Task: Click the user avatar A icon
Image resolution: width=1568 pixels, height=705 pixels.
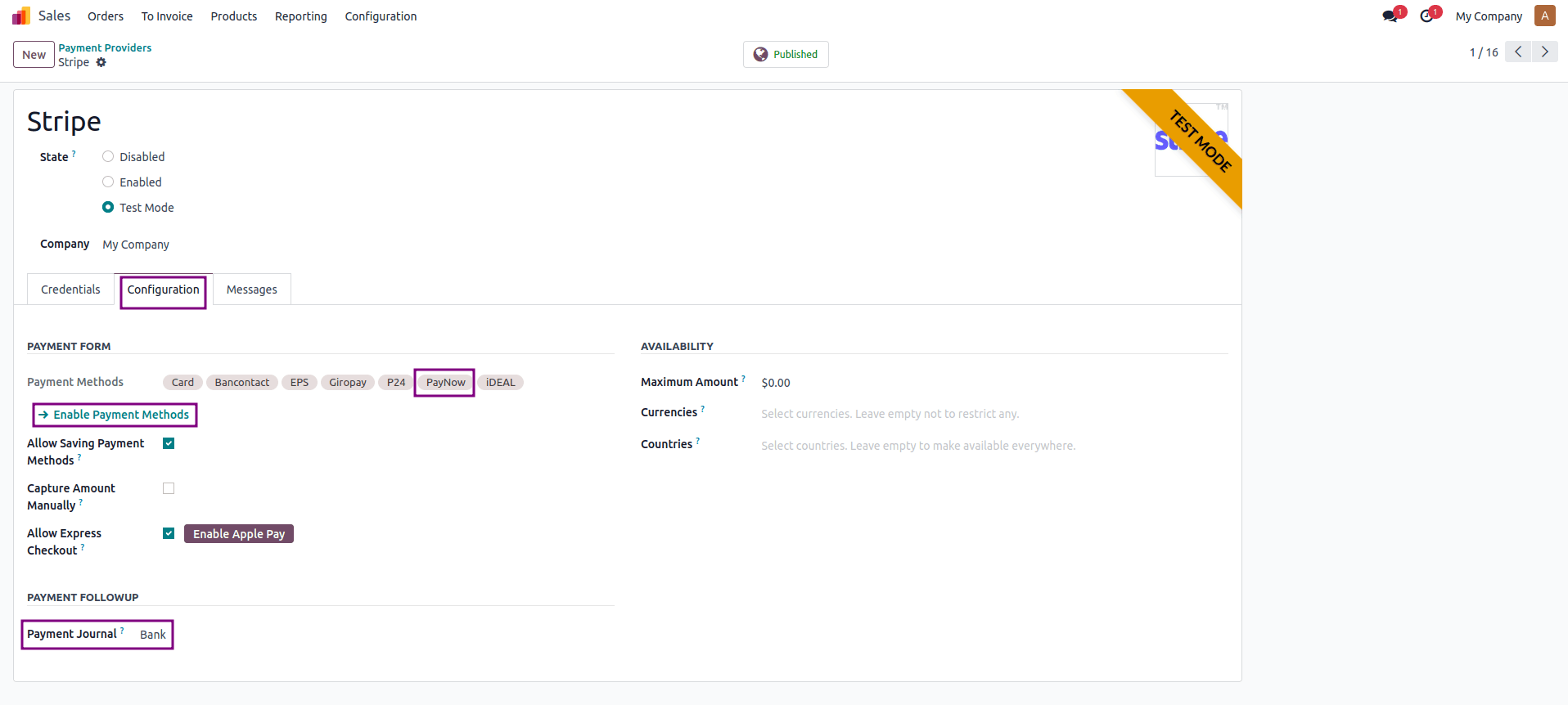Action: point(1545,16)
